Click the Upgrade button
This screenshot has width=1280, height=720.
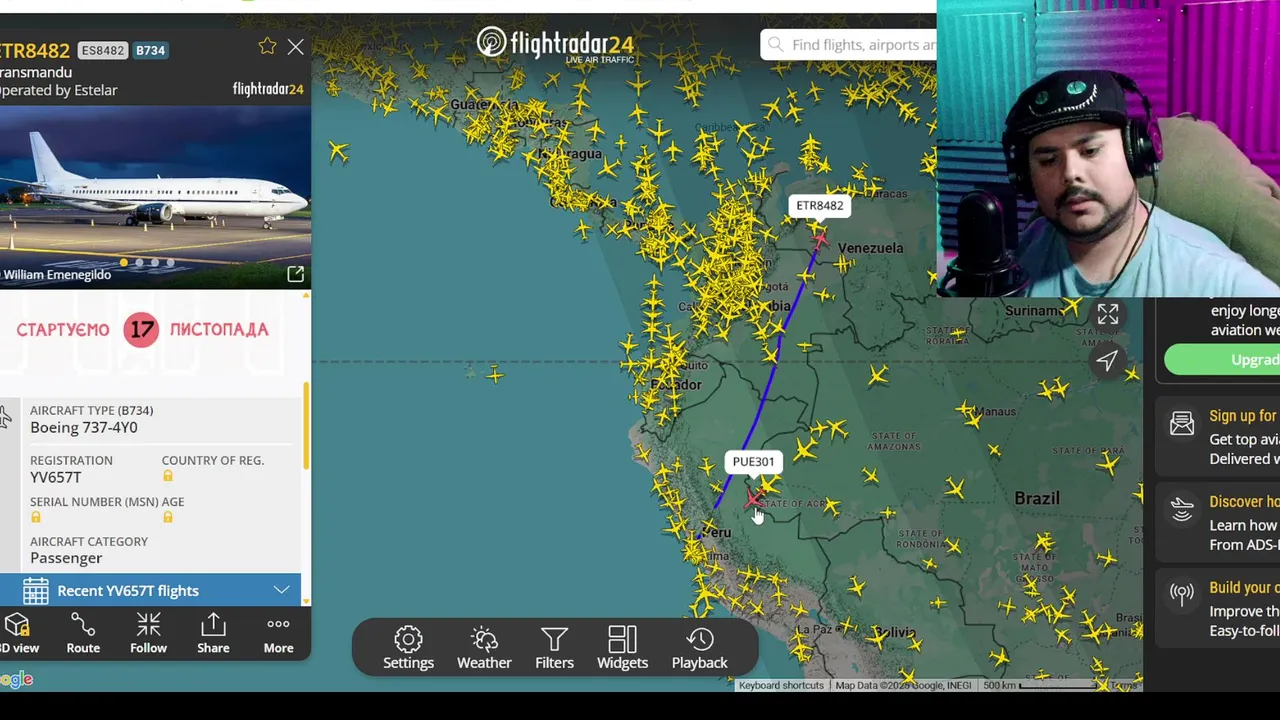[x=1223, y=360]
